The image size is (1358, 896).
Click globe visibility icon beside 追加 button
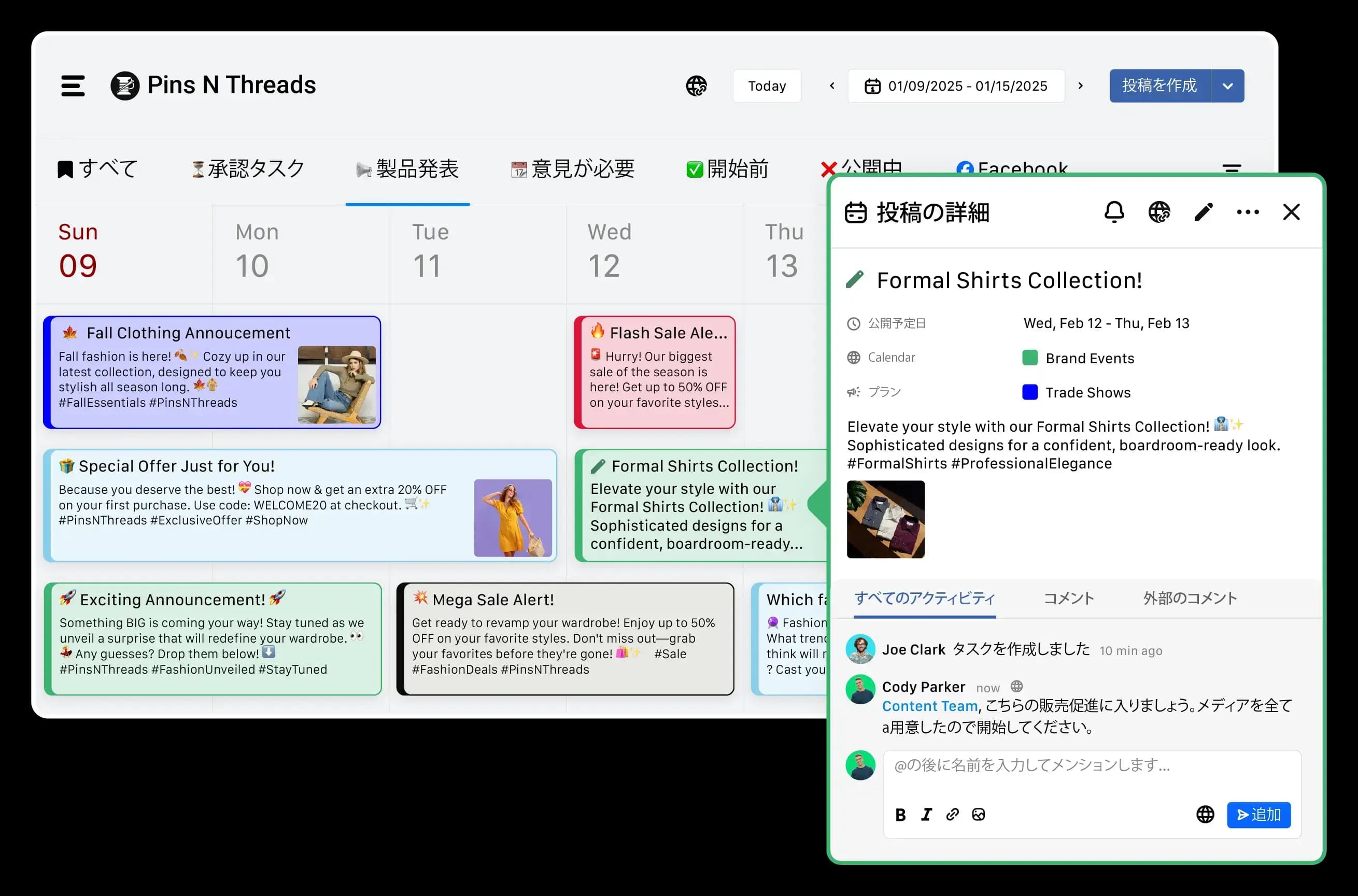point(1205,814)
